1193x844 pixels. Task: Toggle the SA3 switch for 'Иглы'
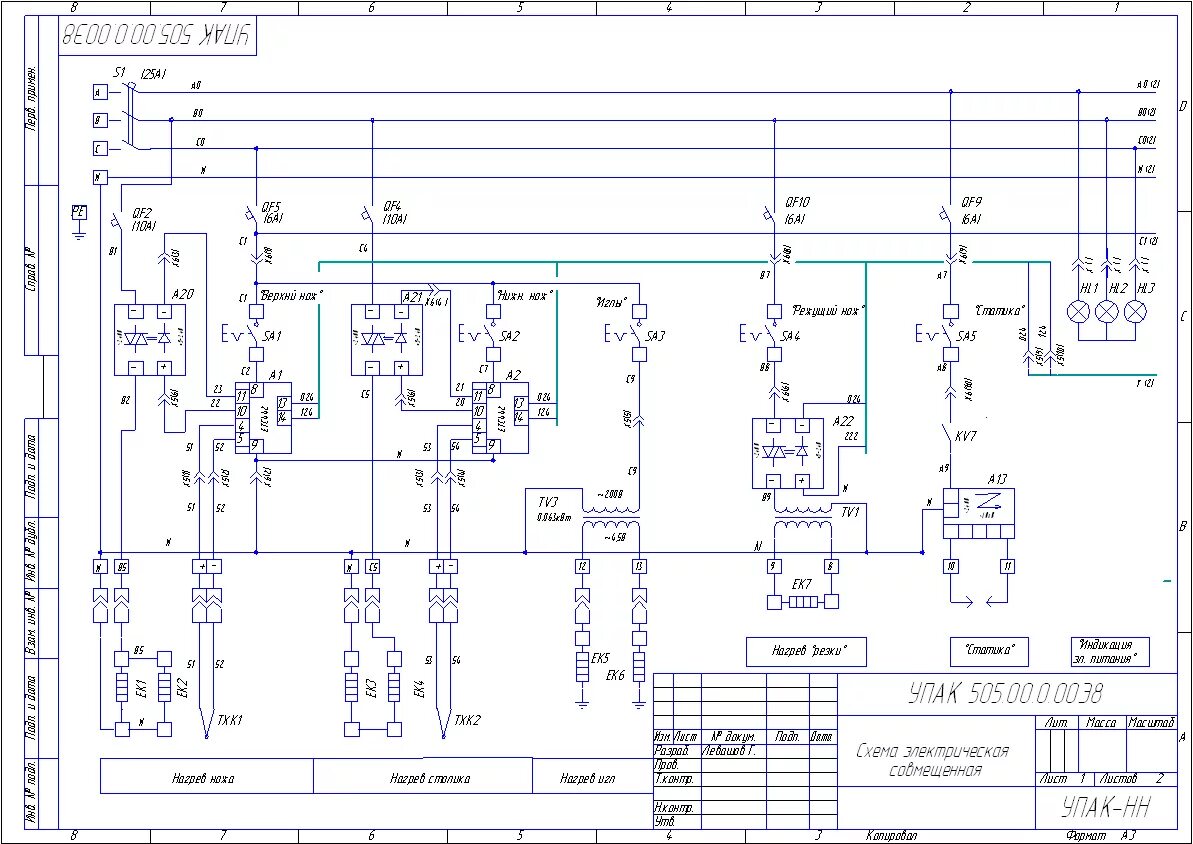pos(639,334)
